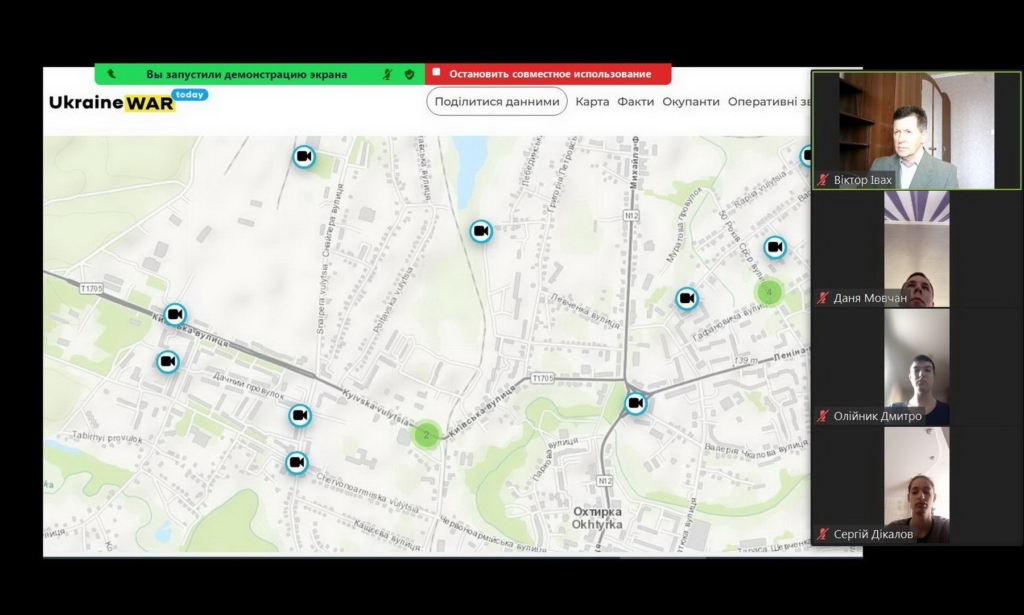This screenshot has width=1024, height=615.
Task: Click the camera marker at the N12 road junction
Action: pyautogui.click(x=636, y=403)
